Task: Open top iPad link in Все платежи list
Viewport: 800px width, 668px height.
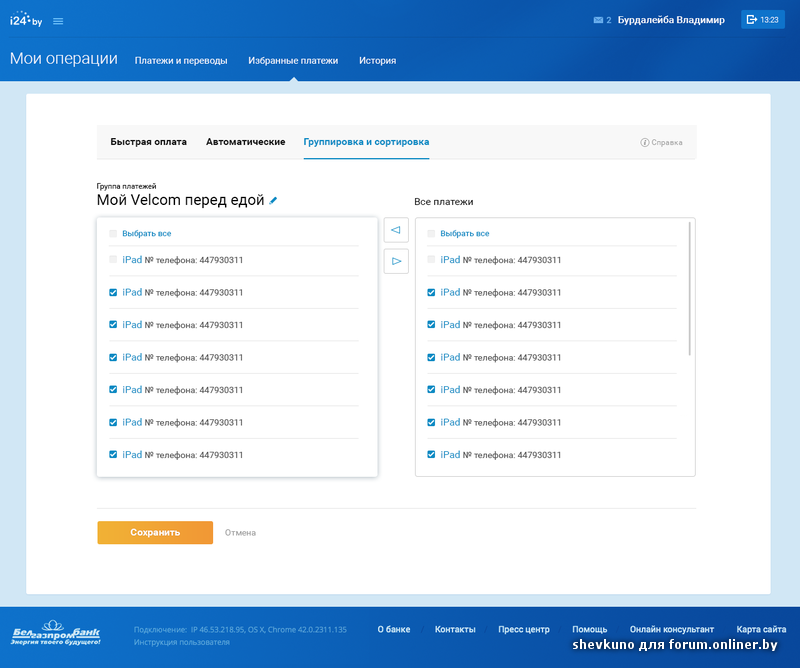Action: [451, 260]
